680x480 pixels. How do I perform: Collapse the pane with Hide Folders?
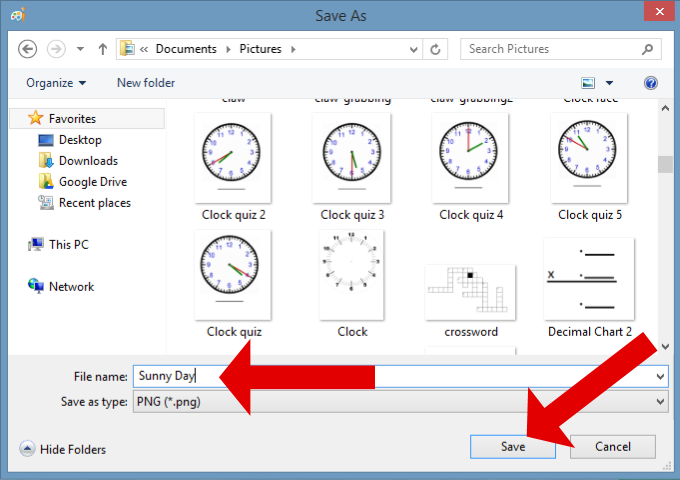pyautogui.click(x=64, y=449)
